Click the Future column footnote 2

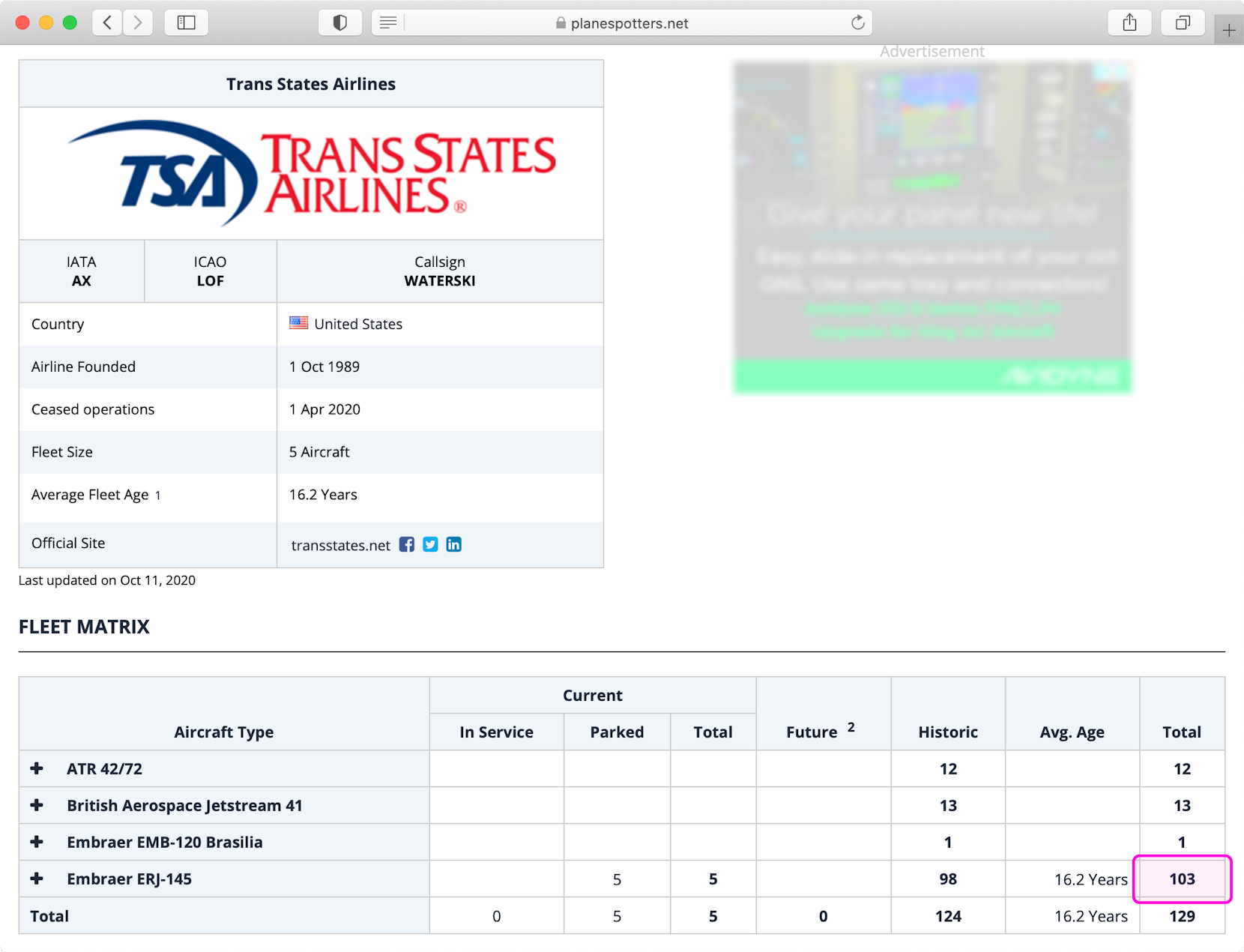tap(851, 727)
